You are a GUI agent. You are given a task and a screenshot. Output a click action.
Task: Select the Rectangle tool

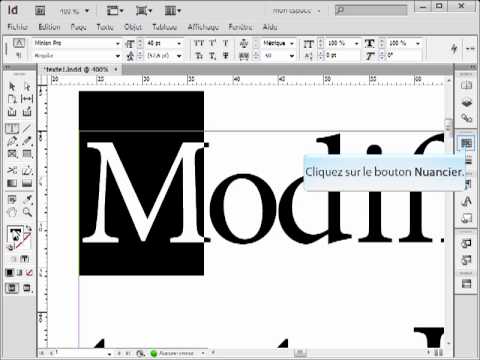pos(27,154)
